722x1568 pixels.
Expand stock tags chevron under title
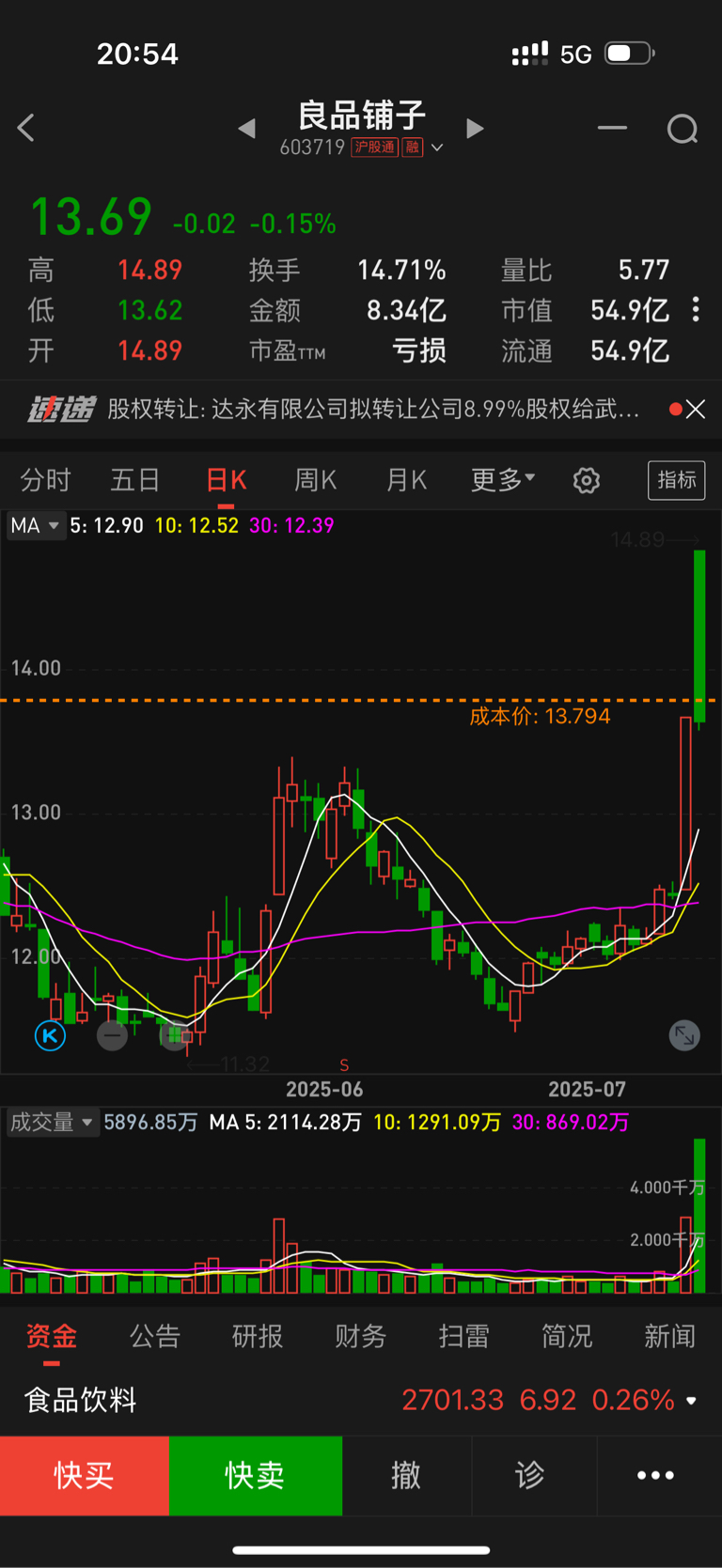coord(437,147)
